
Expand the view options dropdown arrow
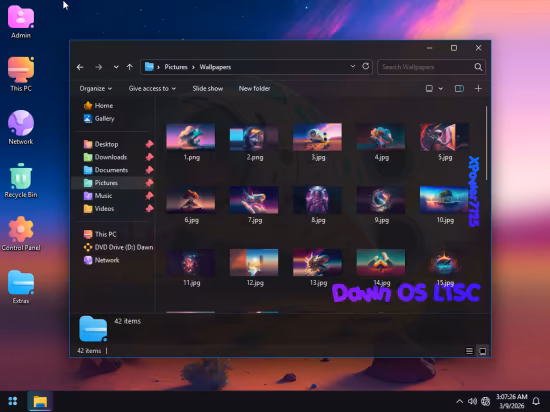coord(441,88)
